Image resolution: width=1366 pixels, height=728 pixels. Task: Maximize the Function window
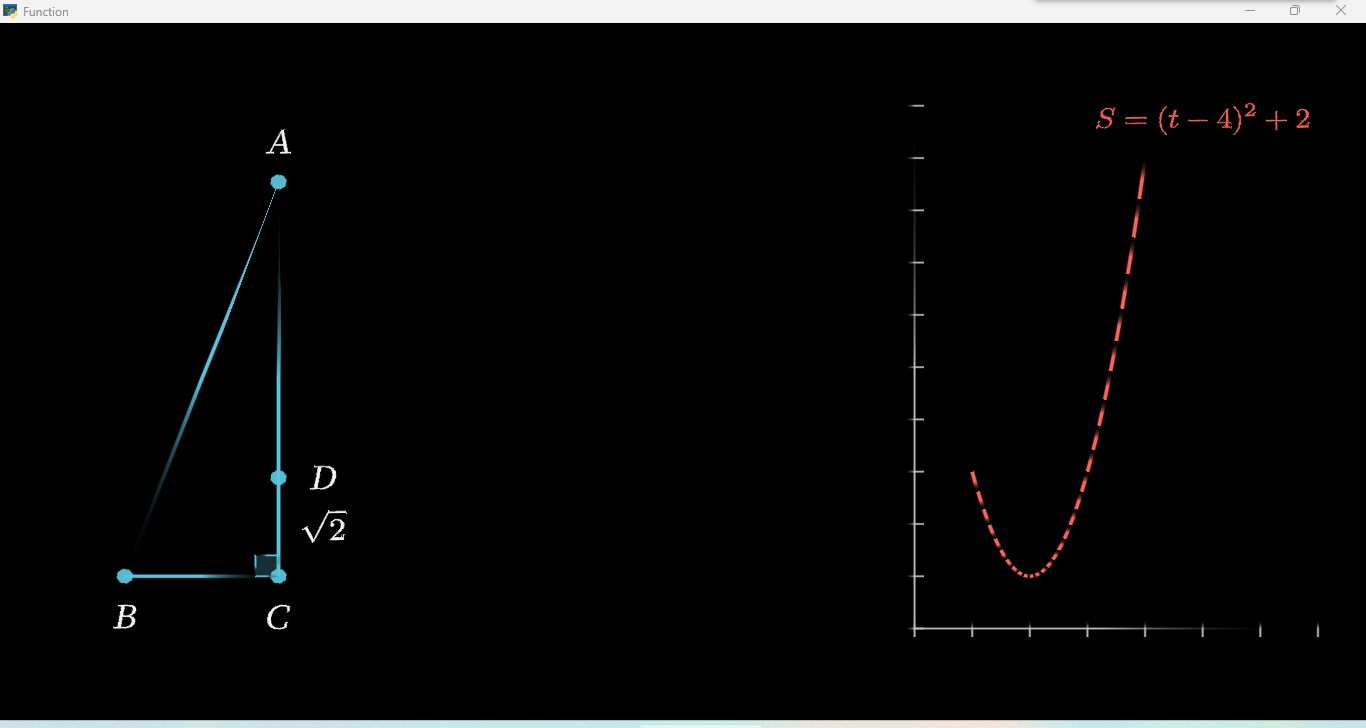tap(1294, 10)
